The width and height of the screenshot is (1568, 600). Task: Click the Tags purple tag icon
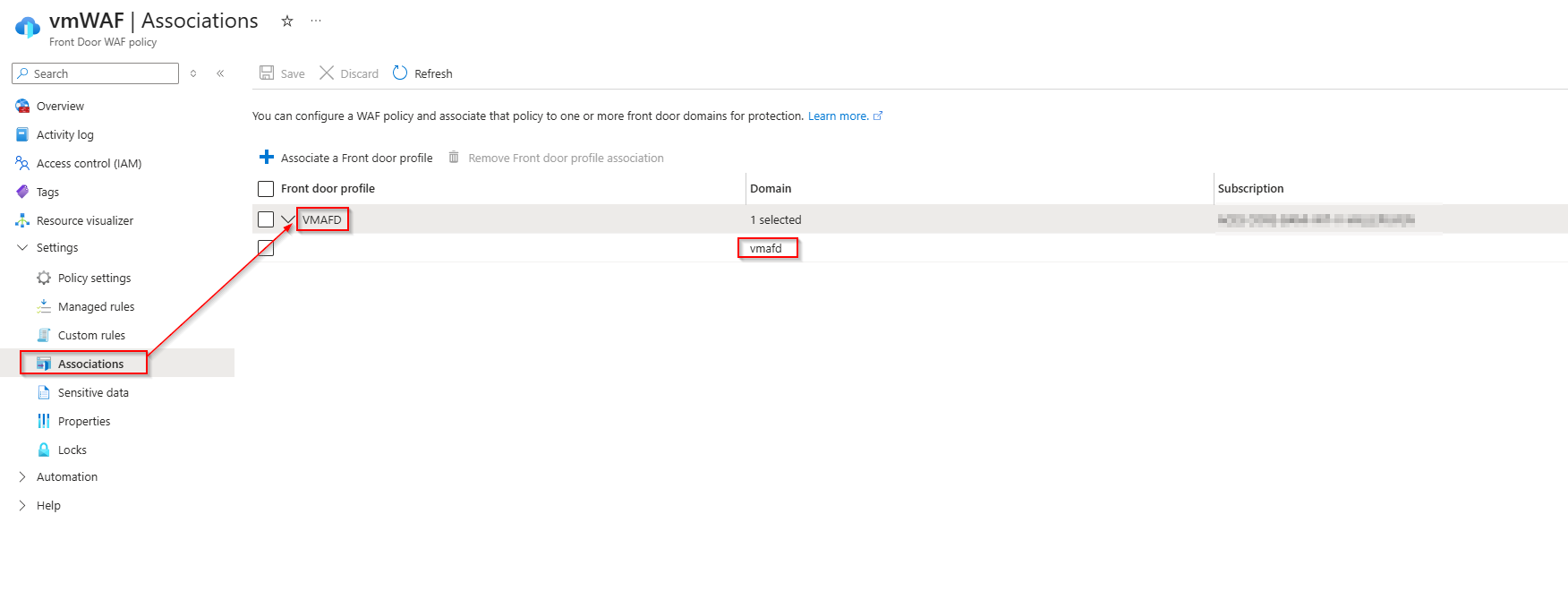22,192
